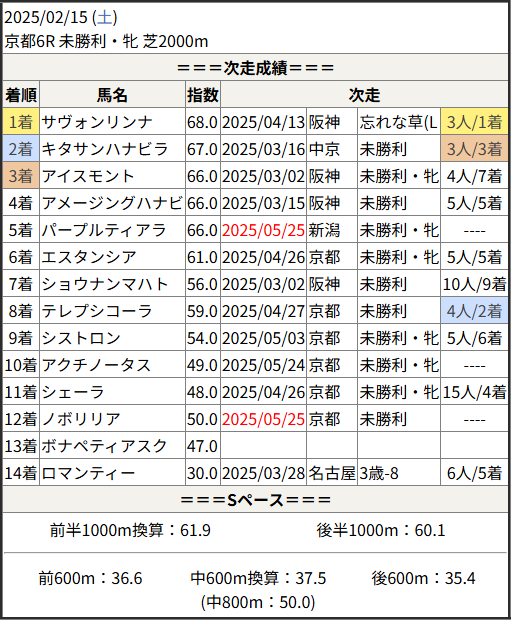This screenshot has width=511, height=620.
Task: Click the Sペース section heading
Action: coord(256,500)
